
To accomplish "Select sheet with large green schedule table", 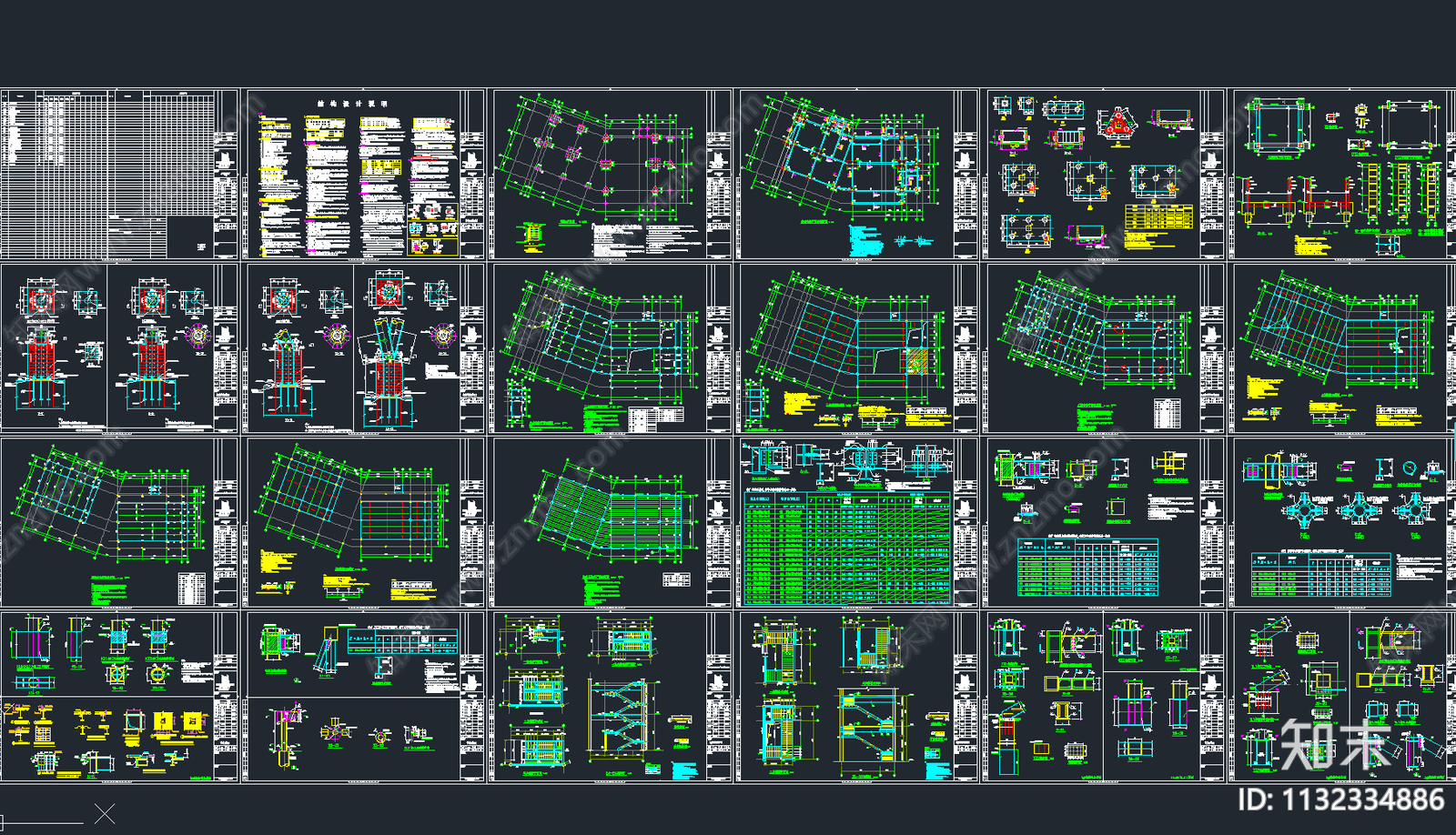I will (x=856, y=522).
